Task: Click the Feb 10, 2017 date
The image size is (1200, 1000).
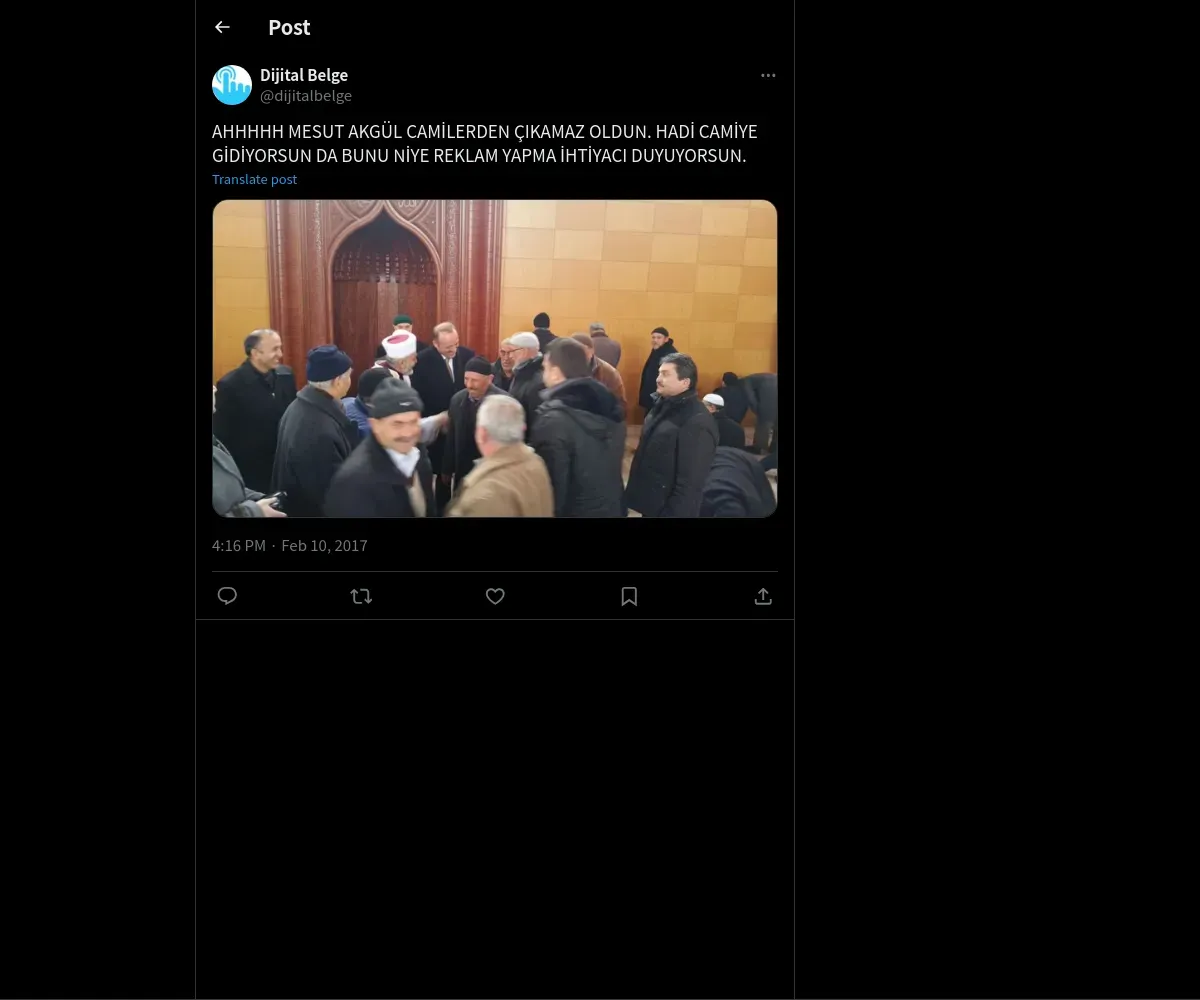Action: [x=324, y=545]
